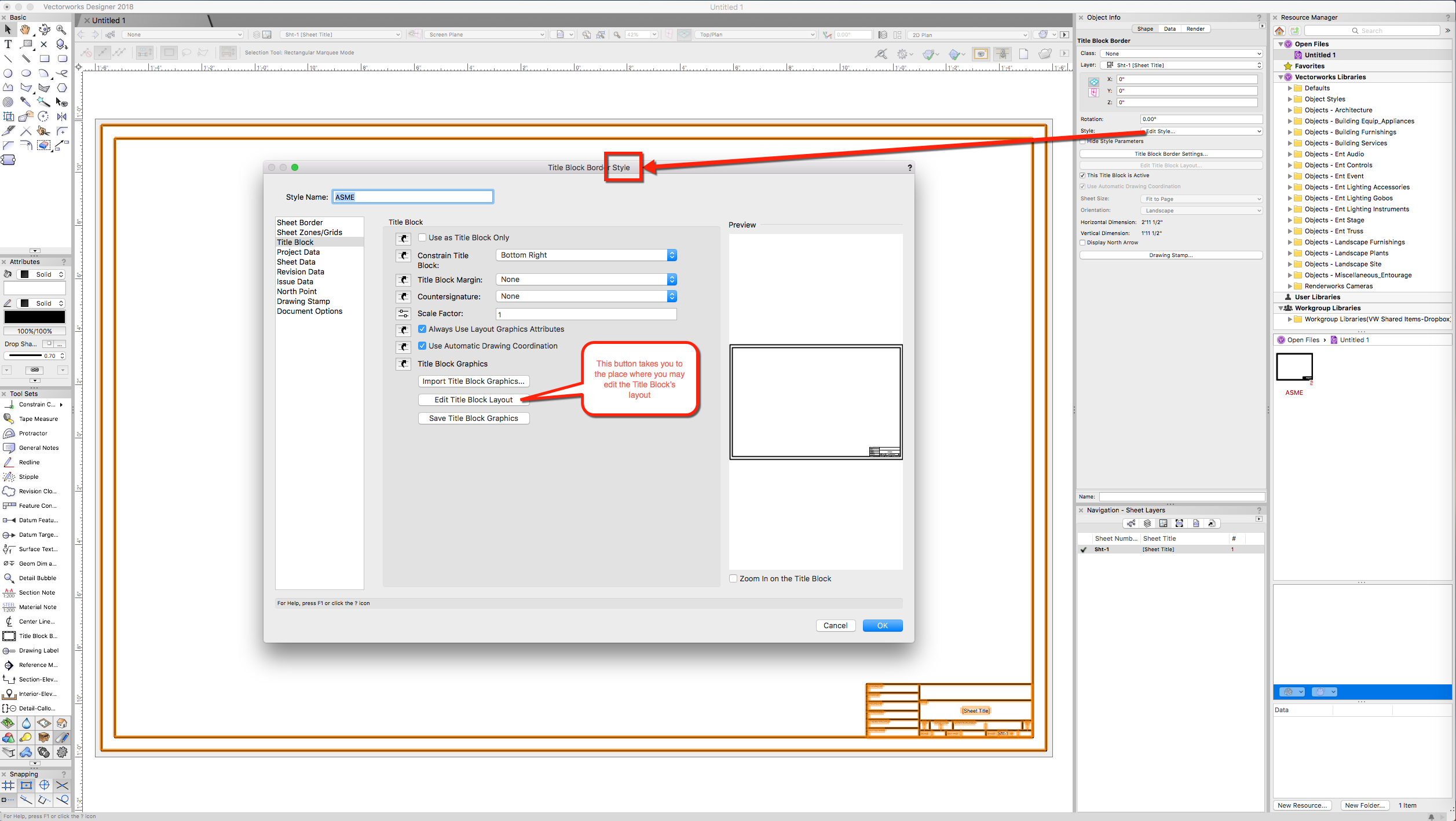Enable Use as Title Block Only
Viewport: 1456px width, 821px height.
(423, 237)
